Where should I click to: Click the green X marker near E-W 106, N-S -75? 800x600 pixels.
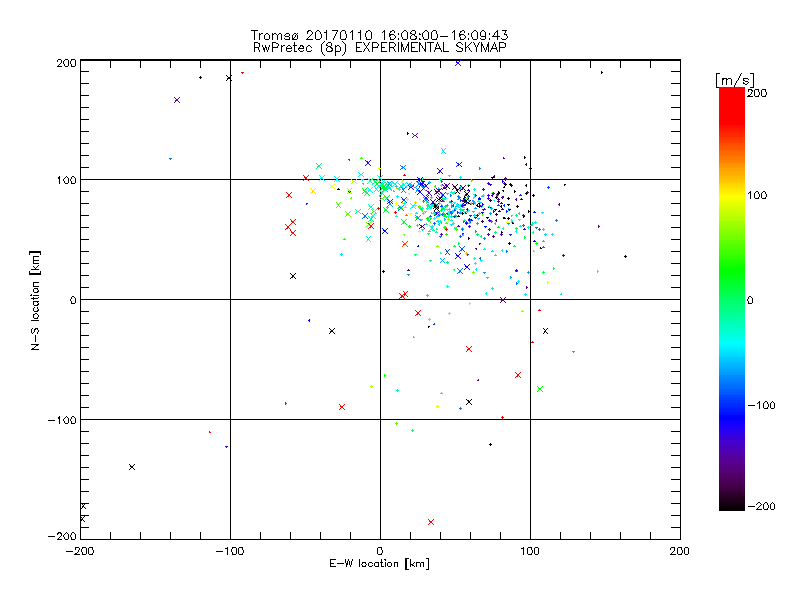click(x=540, y=389)
